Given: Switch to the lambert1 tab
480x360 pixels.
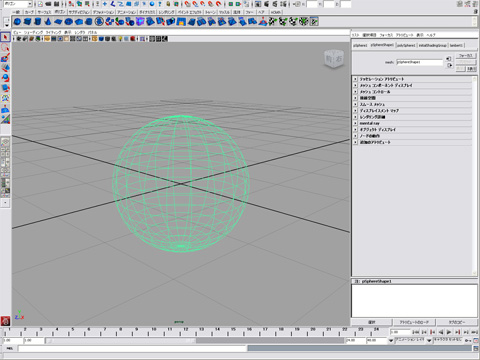Looking at the screenshot, I should tap(456, 45).
